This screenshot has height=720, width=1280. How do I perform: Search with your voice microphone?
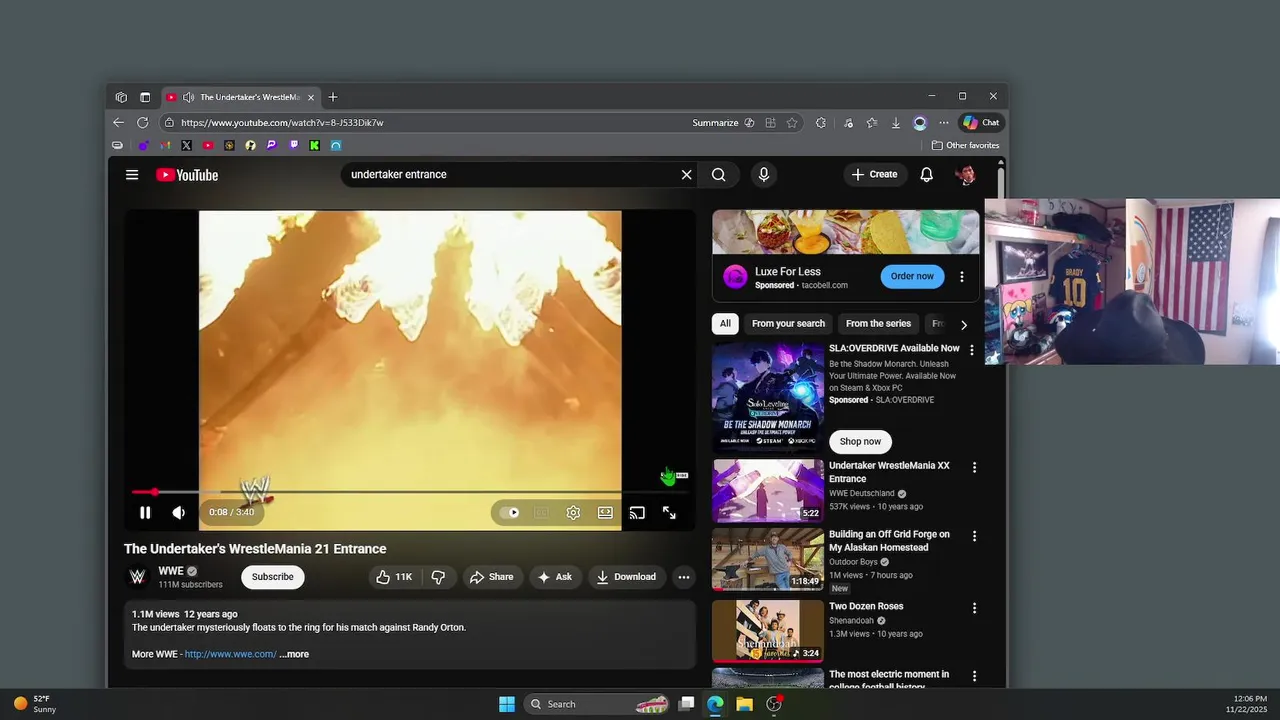click(764, 175)
